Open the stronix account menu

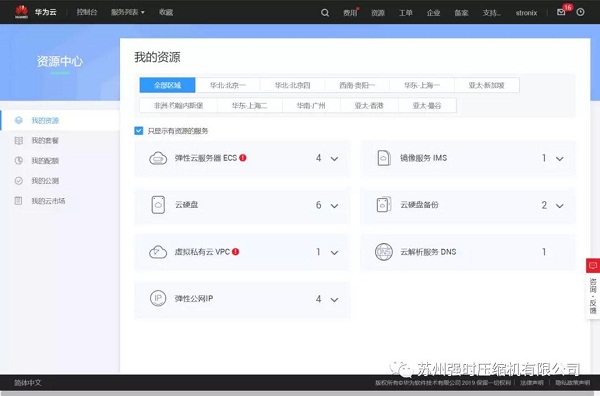(x=526, y=13)
